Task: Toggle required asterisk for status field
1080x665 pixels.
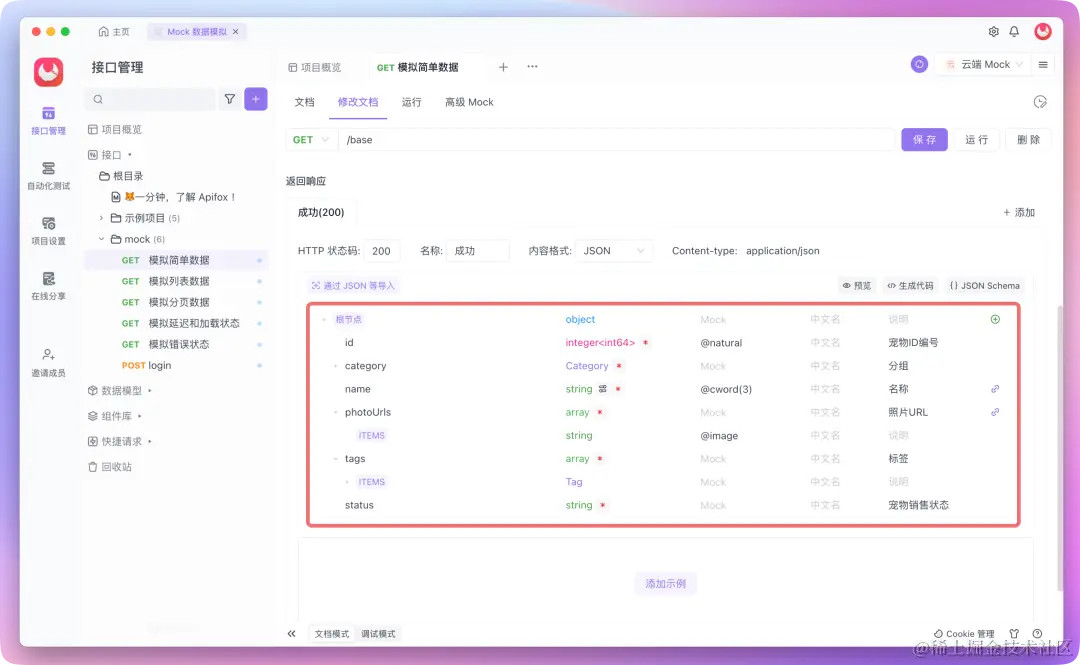Action: point(603,505)
